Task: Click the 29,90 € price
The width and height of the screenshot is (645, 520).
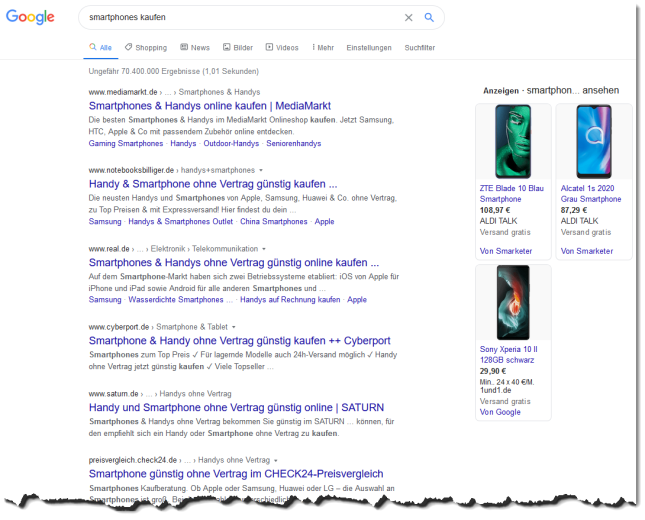Action: [x=492, y=371]
